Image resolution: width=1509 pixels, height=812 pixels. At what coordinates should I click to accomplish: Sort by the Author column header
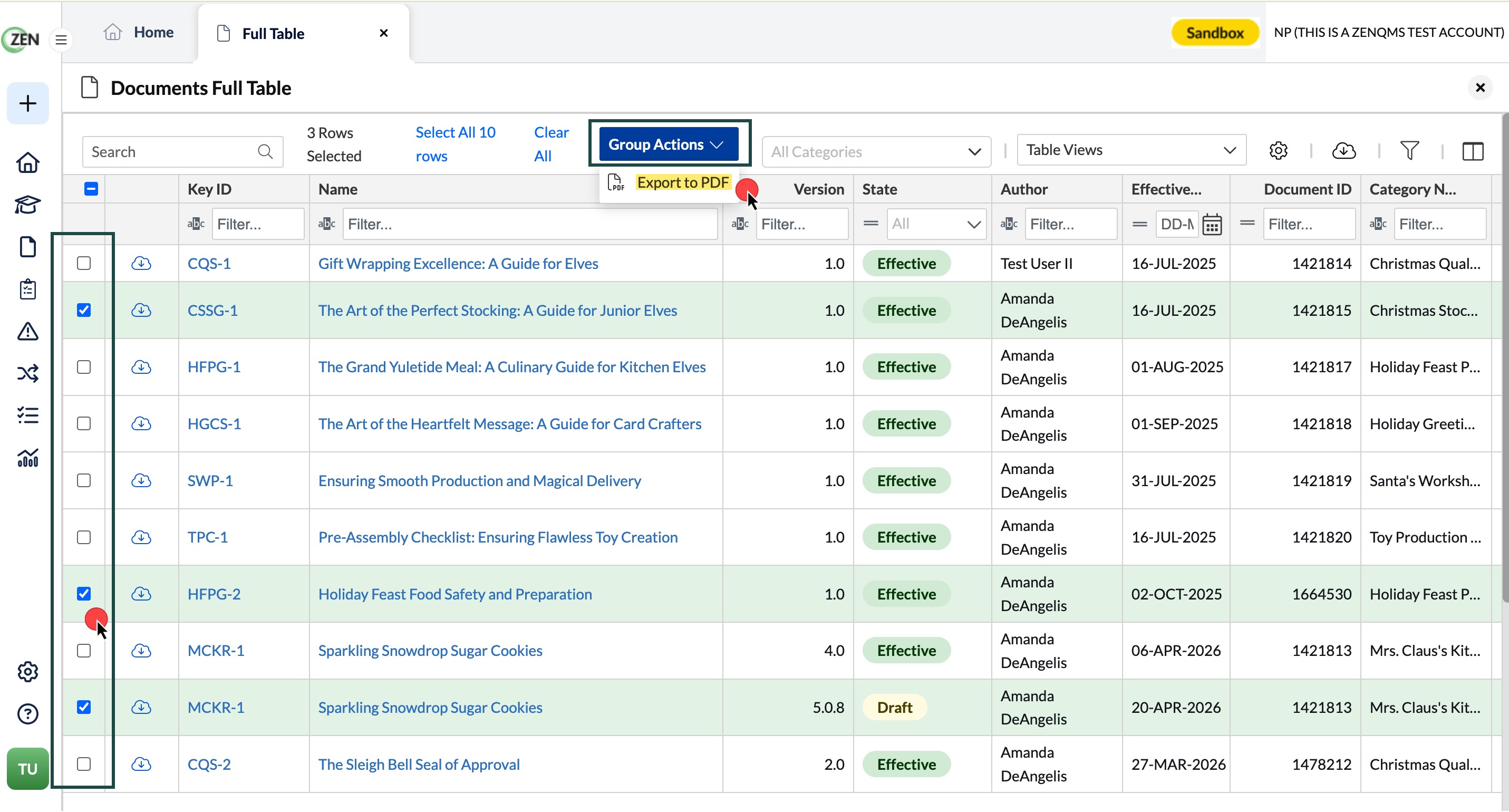point(1024,189)
